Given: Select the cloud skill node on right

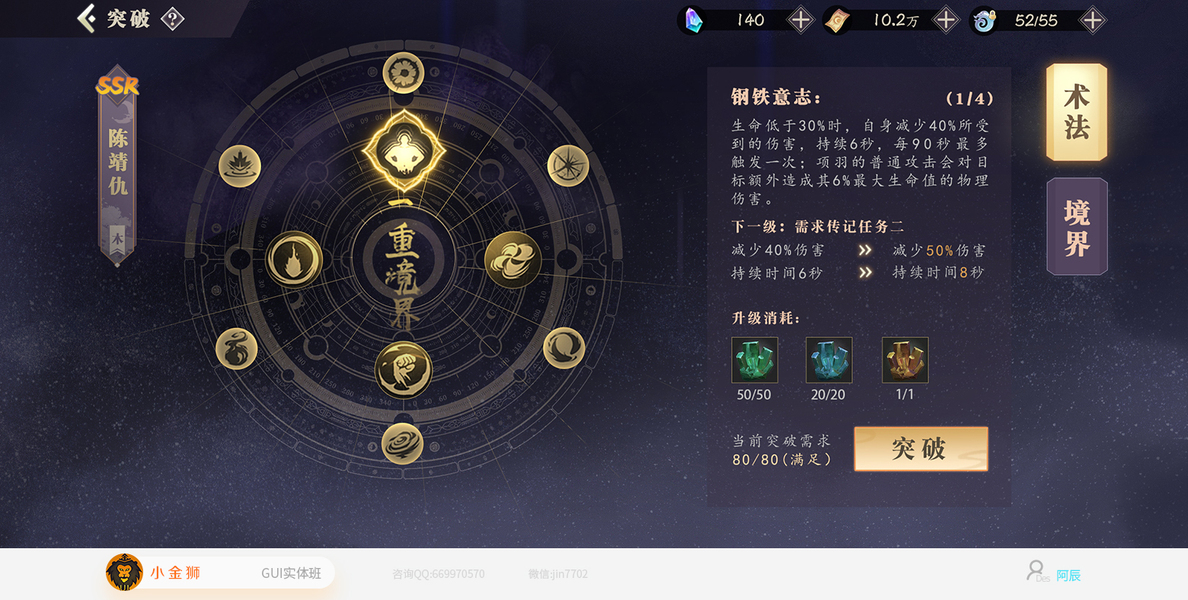Looking at the screenshot, I should (513, 260).
